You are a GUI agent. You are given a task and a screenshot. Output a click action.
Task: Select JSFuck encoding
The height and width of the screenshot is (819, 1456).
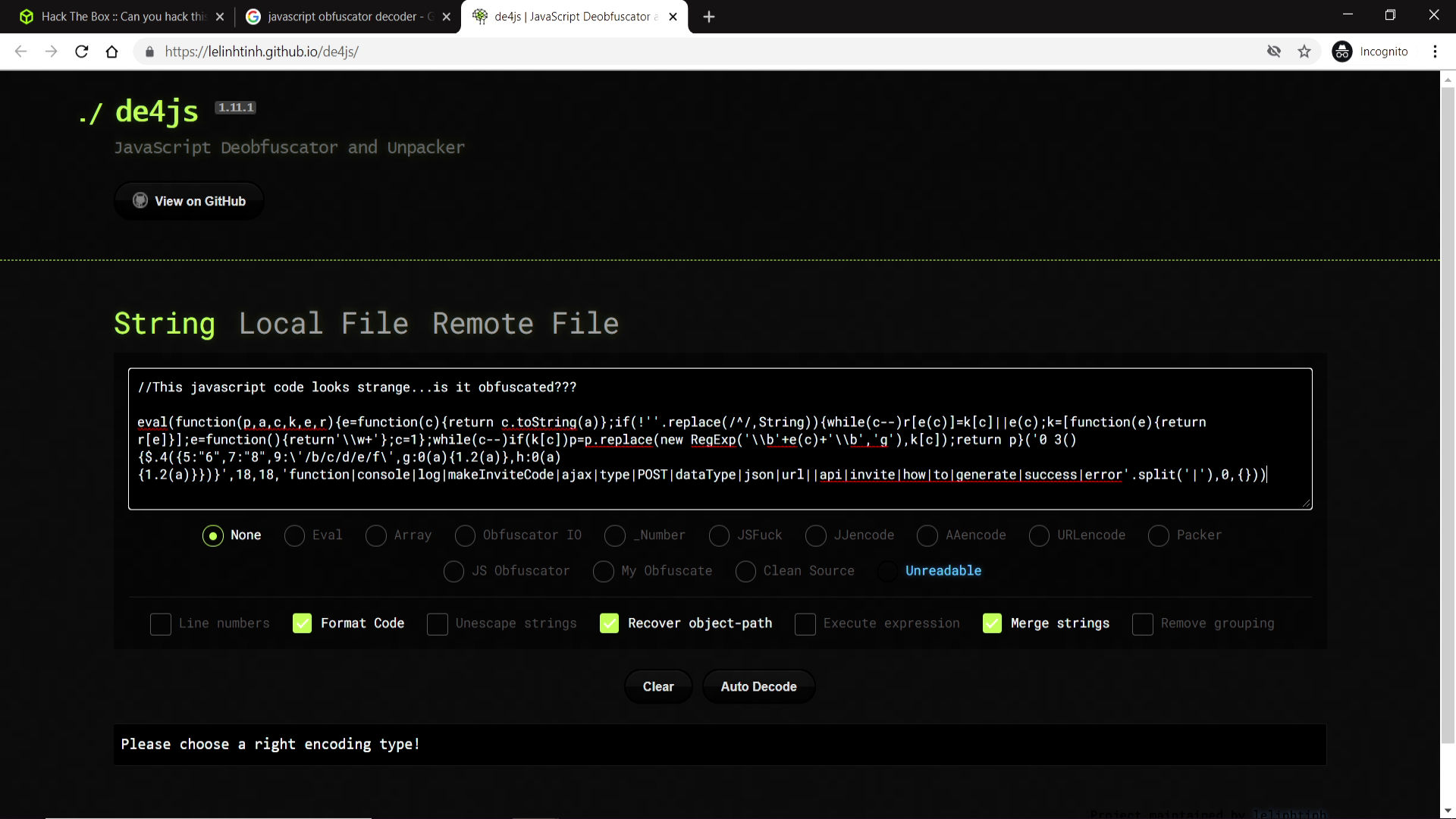click(719, 535)
